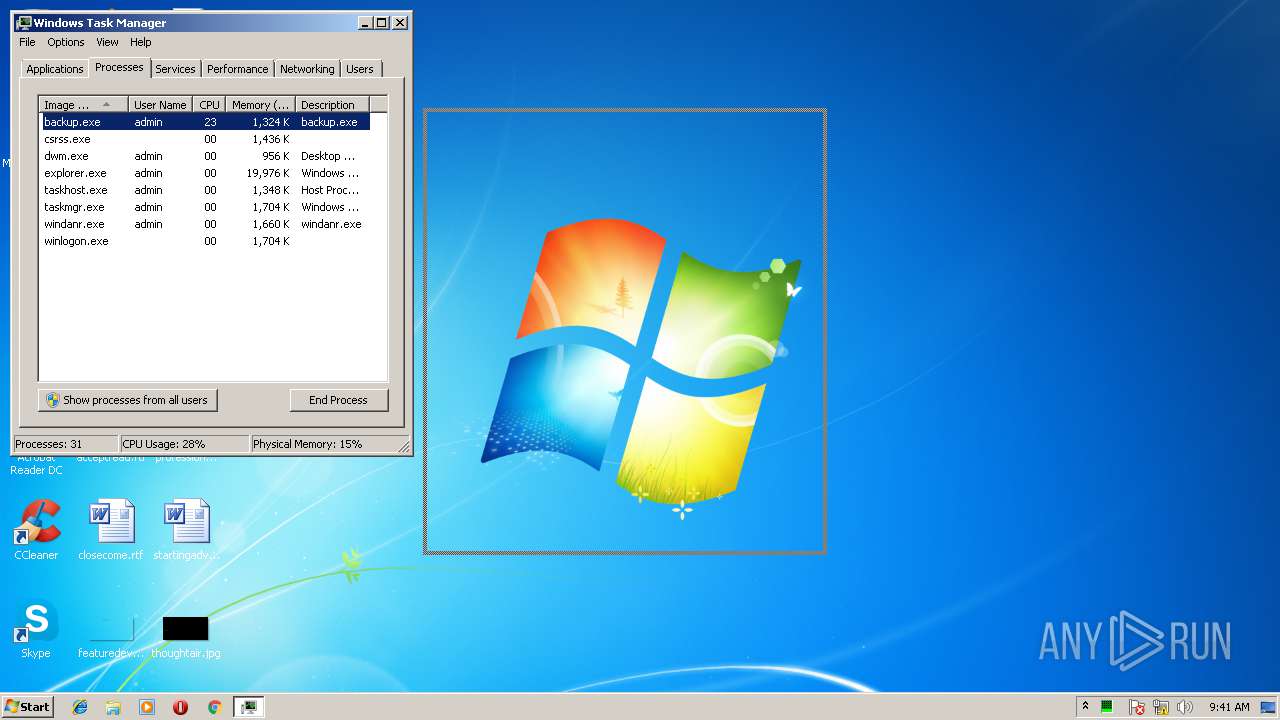Open Internet Explorer from the taskbar
The height and width of the screenshot is (720, 1280).
[80, 707]
